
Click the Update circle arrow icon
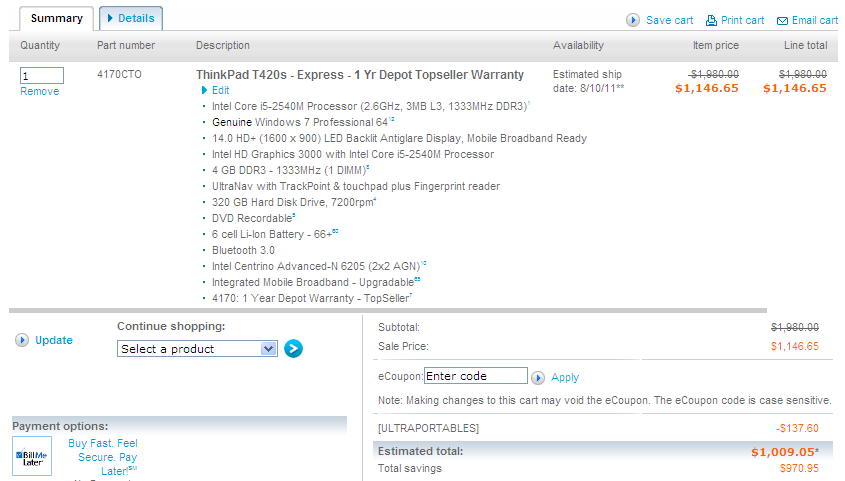pyautogui.click(x=22, y=340)
